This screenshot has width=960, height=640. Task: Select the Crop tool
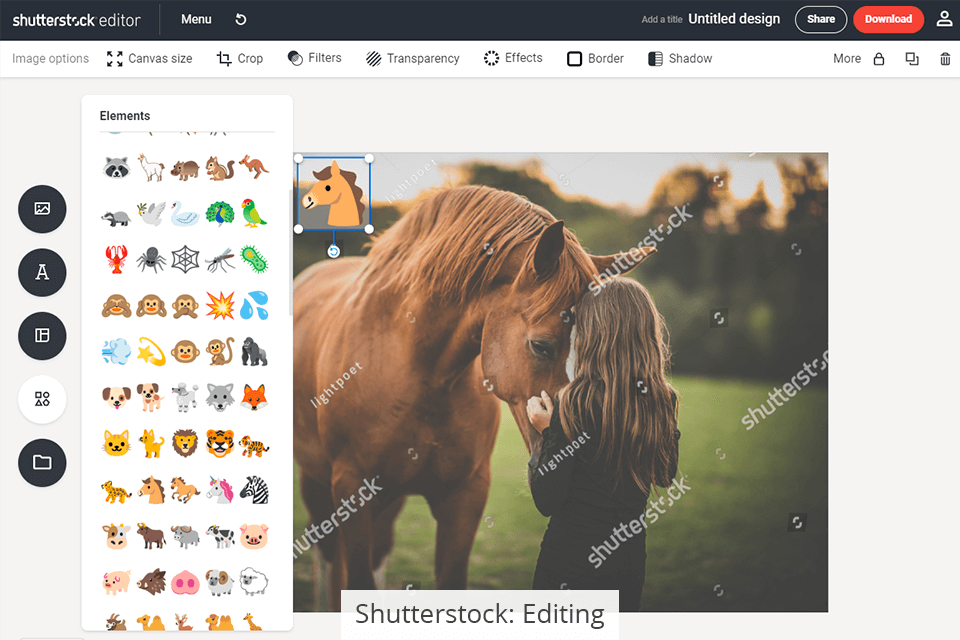coord(239,59)
